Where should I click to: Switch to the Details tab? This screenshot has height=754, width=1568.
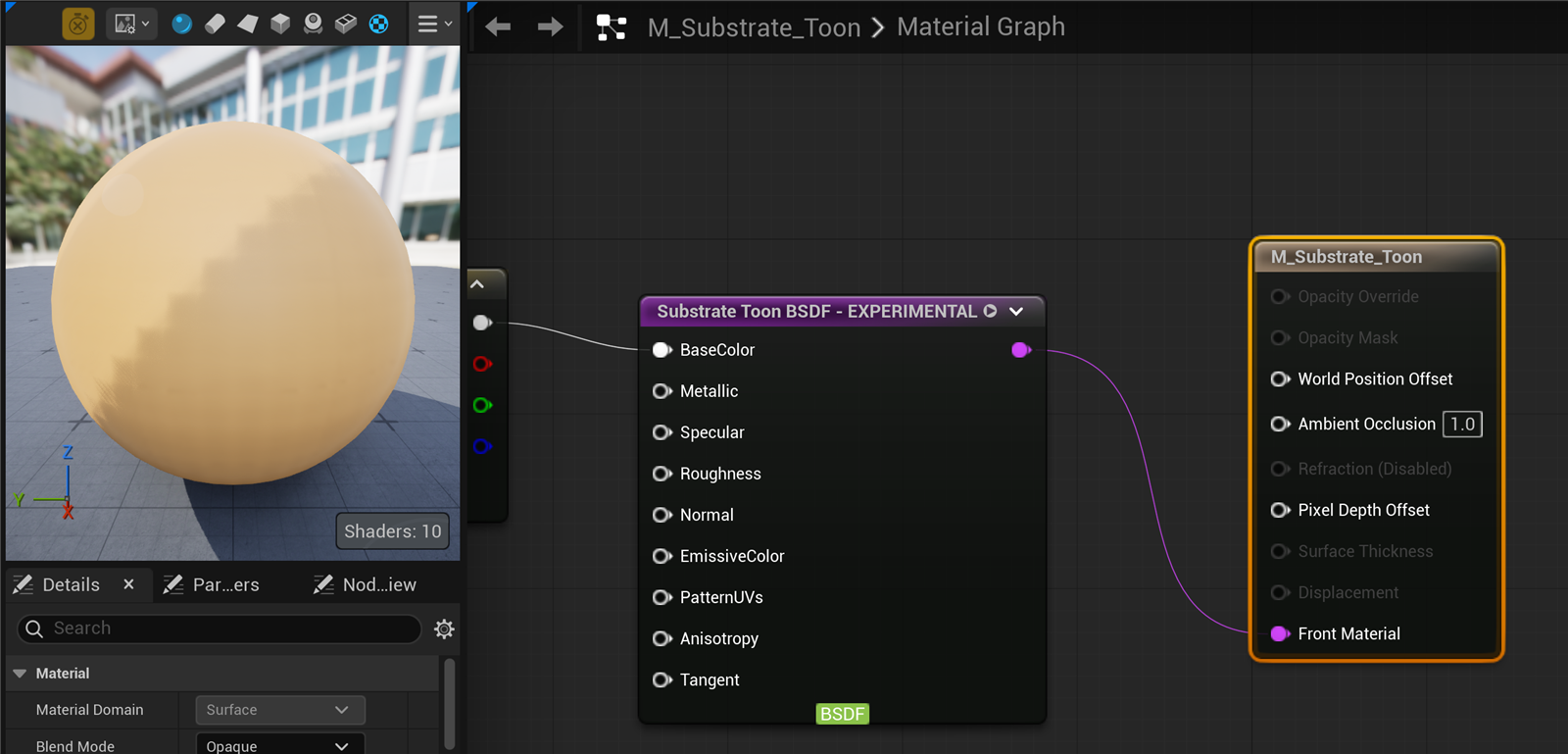pos(71,584)
